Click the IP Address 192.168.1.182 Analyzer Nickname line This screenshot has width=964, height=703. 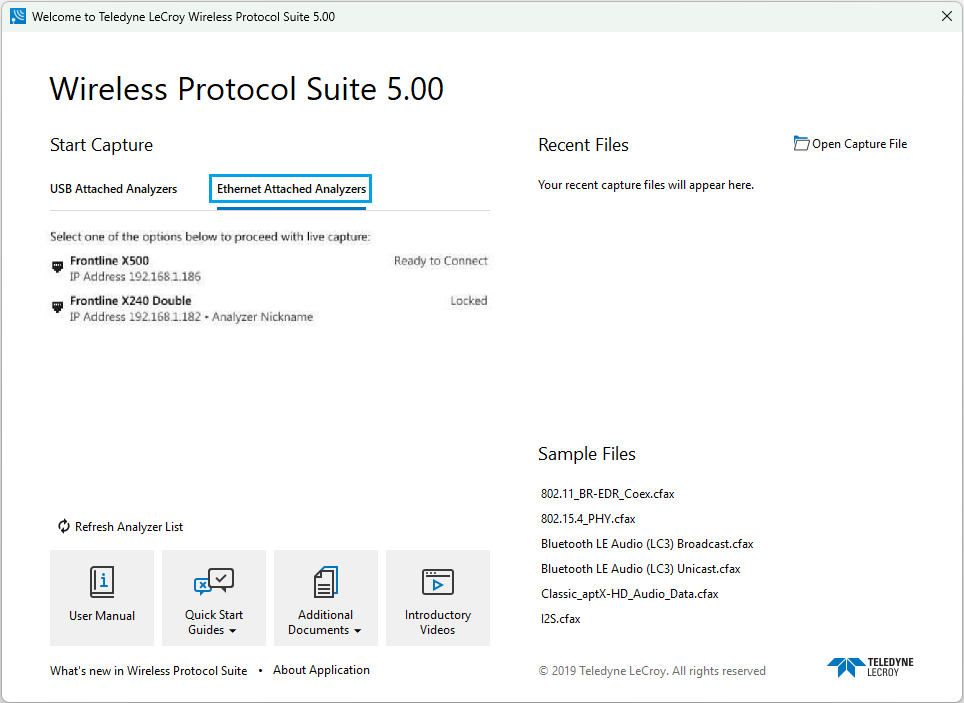192,317
